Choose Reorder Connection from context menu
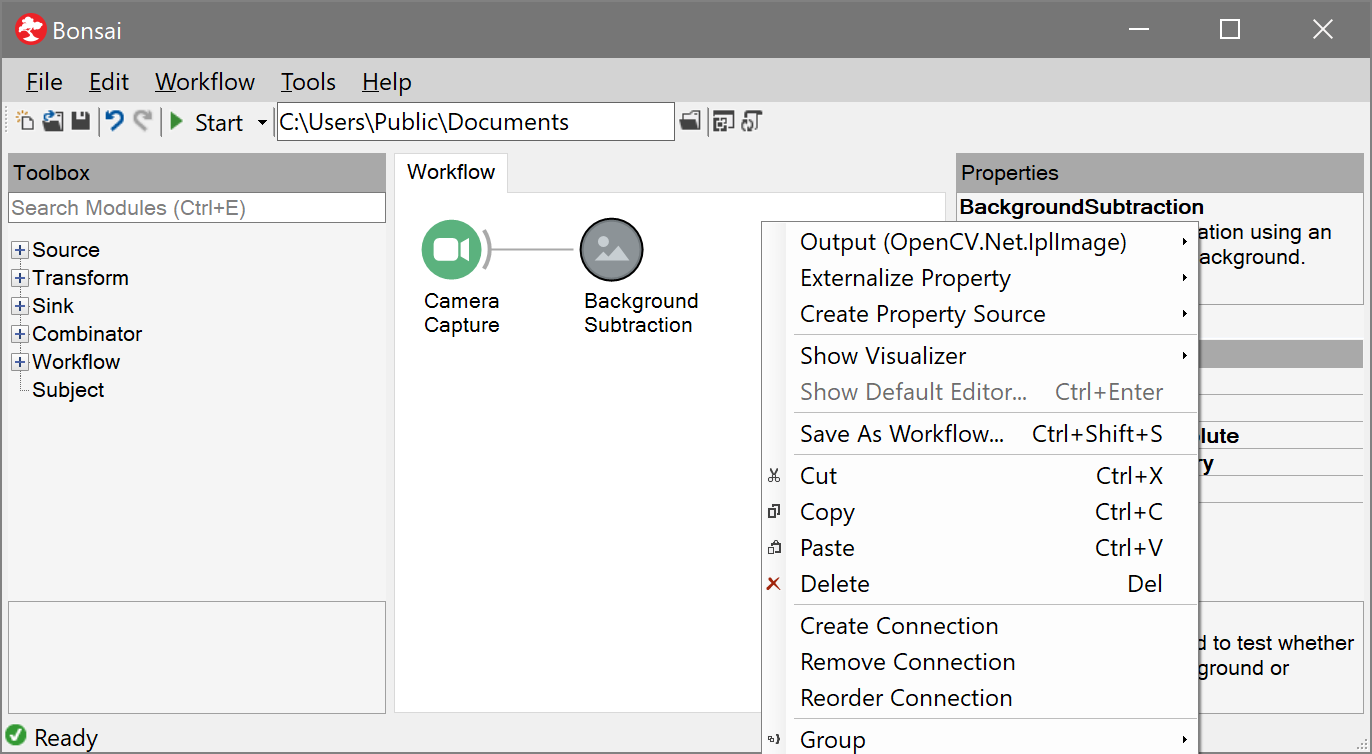Screen dimensions: 1372x754 [x=979, y=698]
